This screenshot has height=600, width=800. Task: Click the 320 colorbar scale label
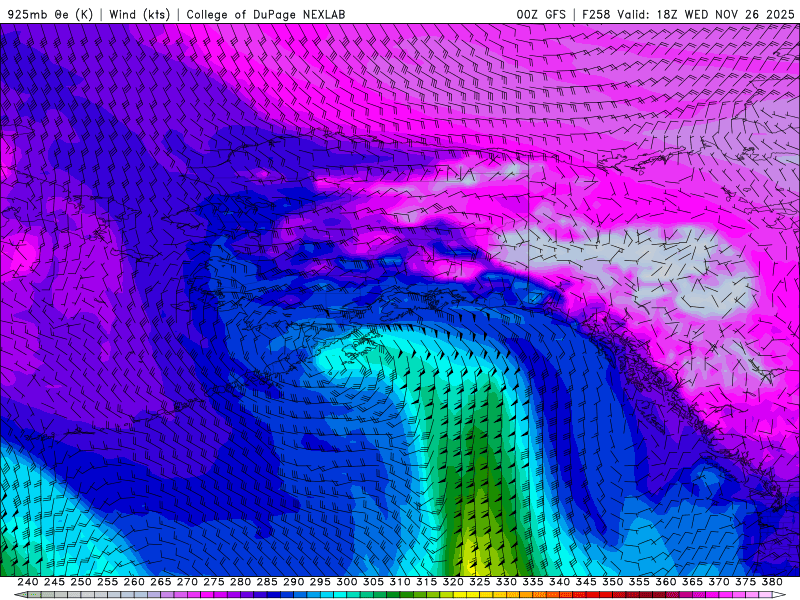tap(453, 582)
